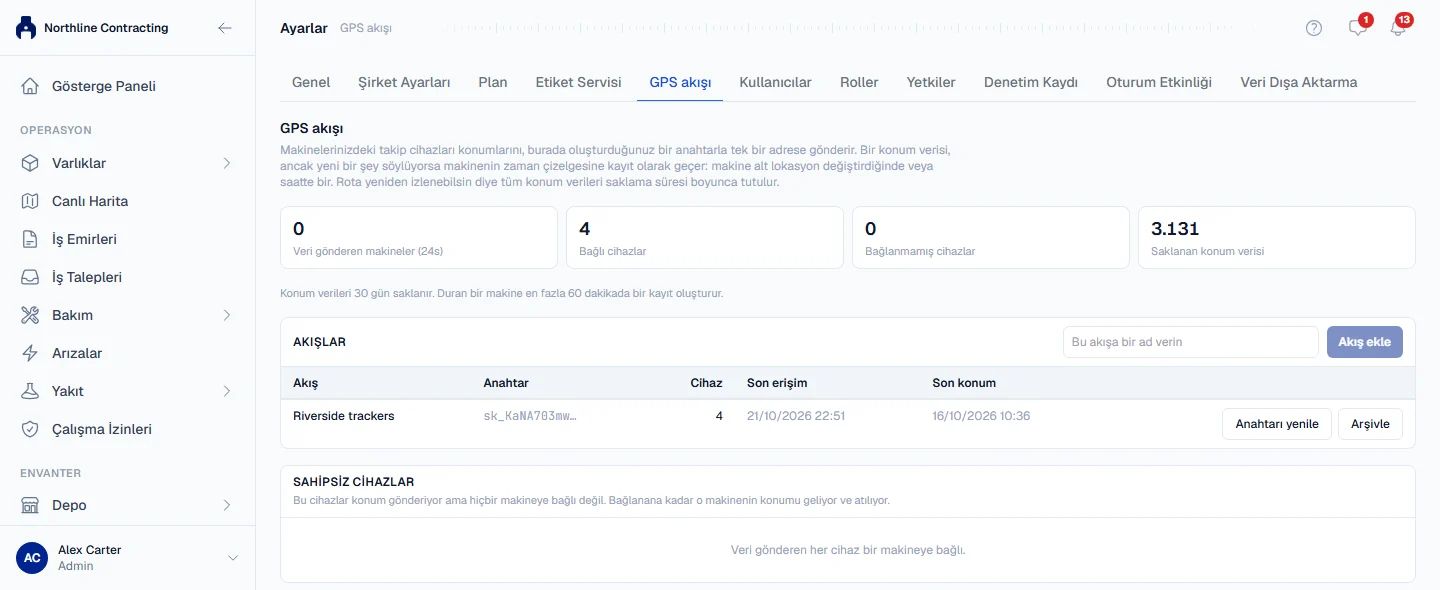Focus the stream name input field

tap(1191, 342)
